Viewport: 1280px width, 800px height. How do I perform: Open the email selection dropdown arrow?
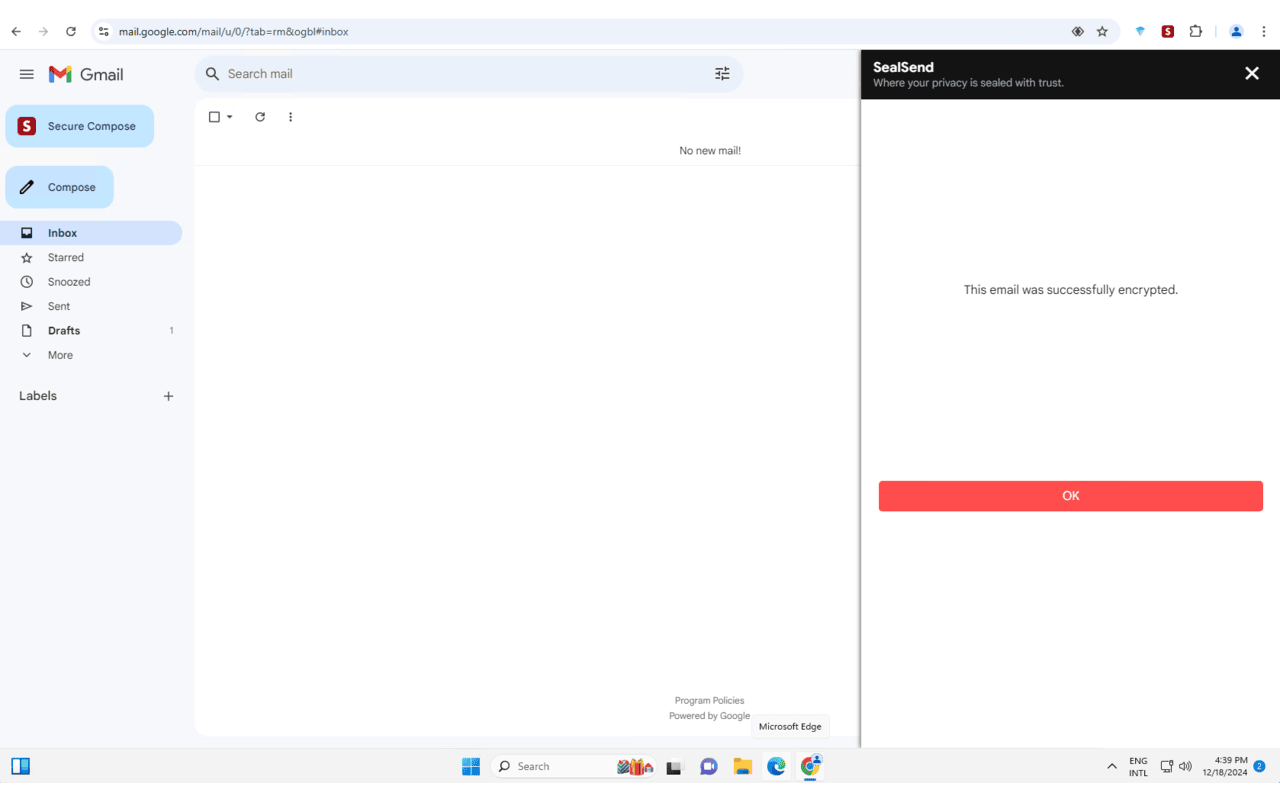click(x=228, y=117)
